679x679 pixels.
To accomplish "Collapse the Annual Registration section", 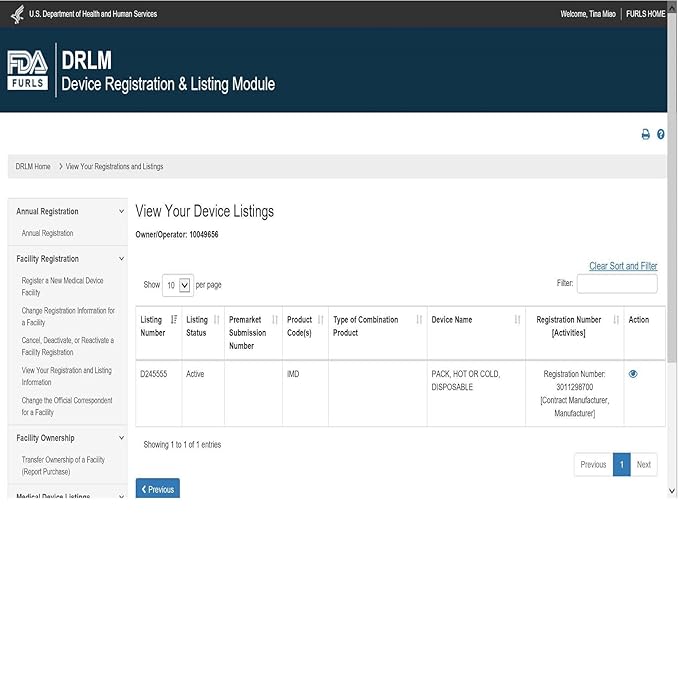I will click(122, 212).
